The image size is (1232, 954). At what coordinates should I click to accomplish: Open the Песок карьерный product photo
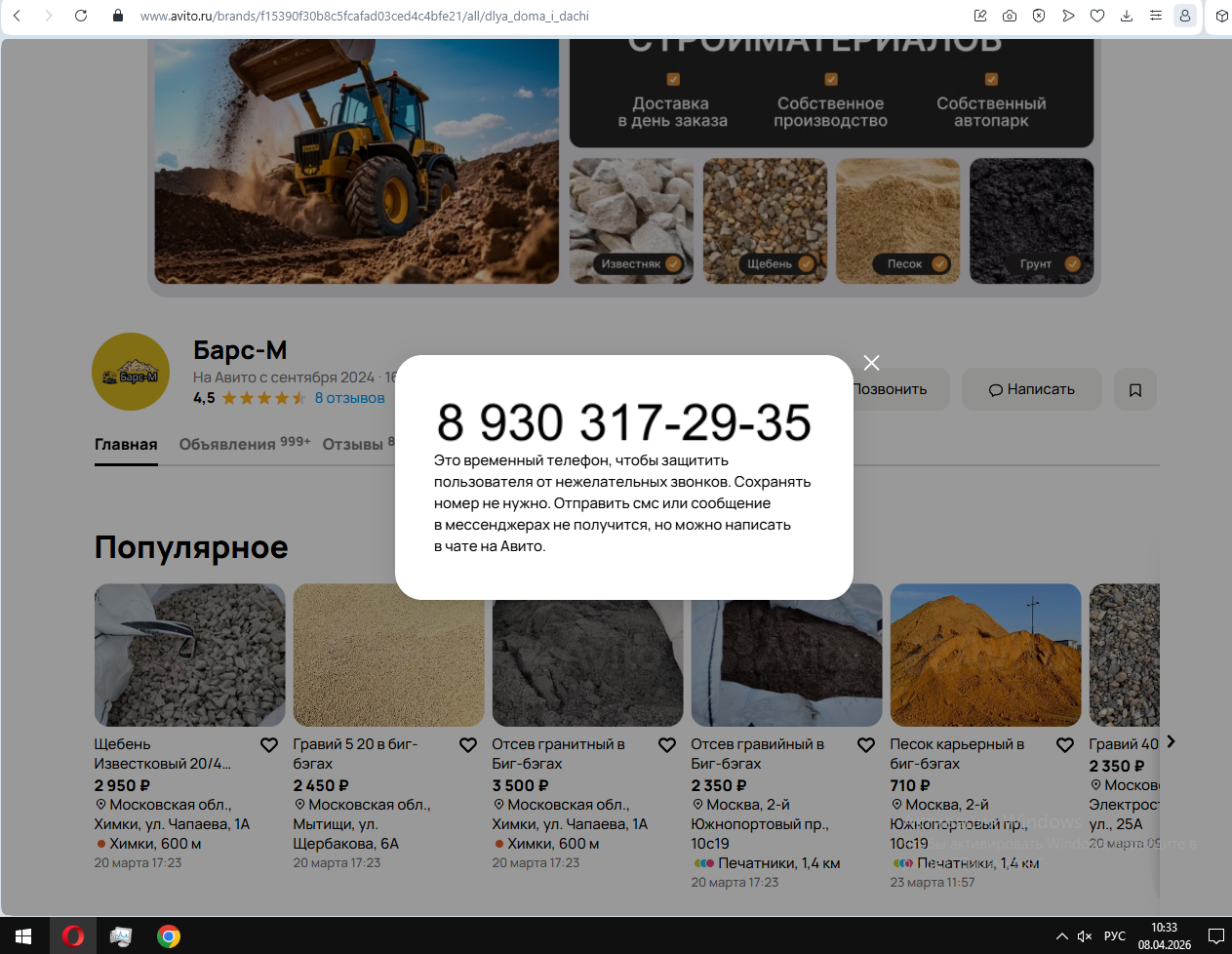[x=986, y=656]
